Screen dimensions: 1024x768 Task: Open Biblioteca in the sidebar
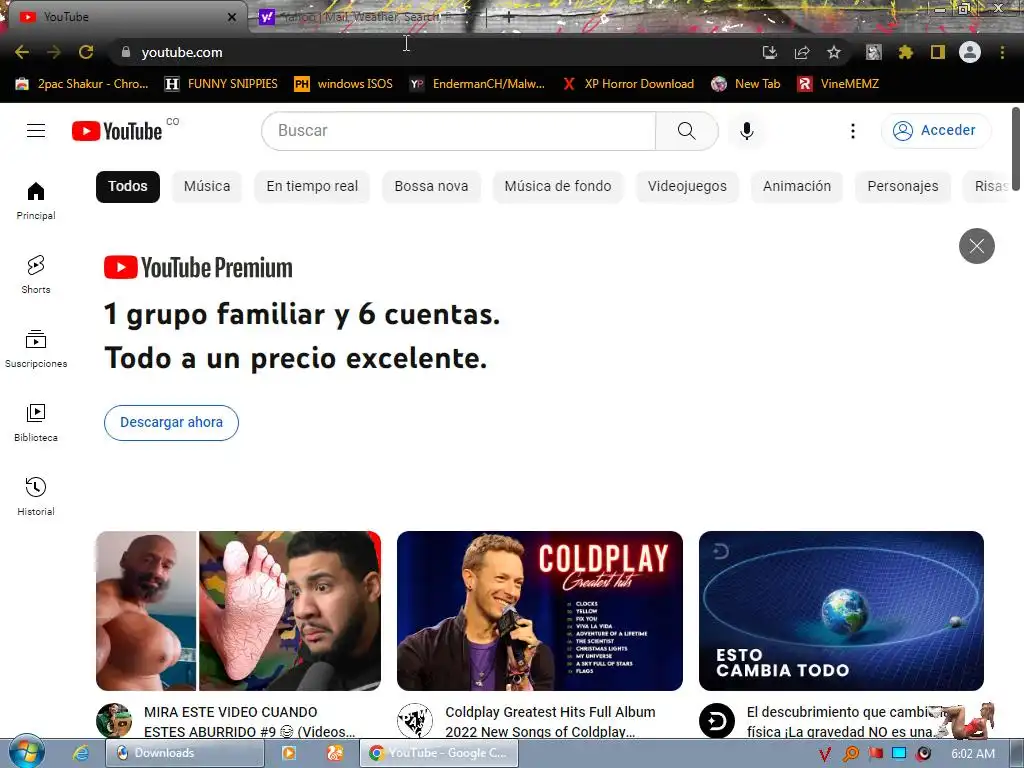[36, 423]
